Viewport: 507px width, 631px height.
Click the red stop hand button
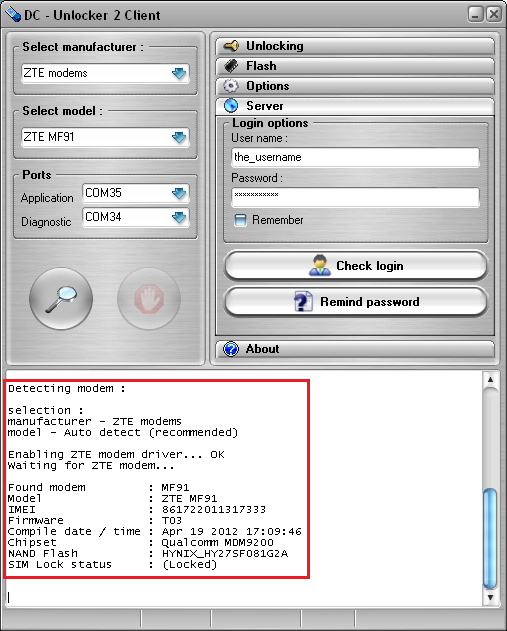tap(149, 299)
